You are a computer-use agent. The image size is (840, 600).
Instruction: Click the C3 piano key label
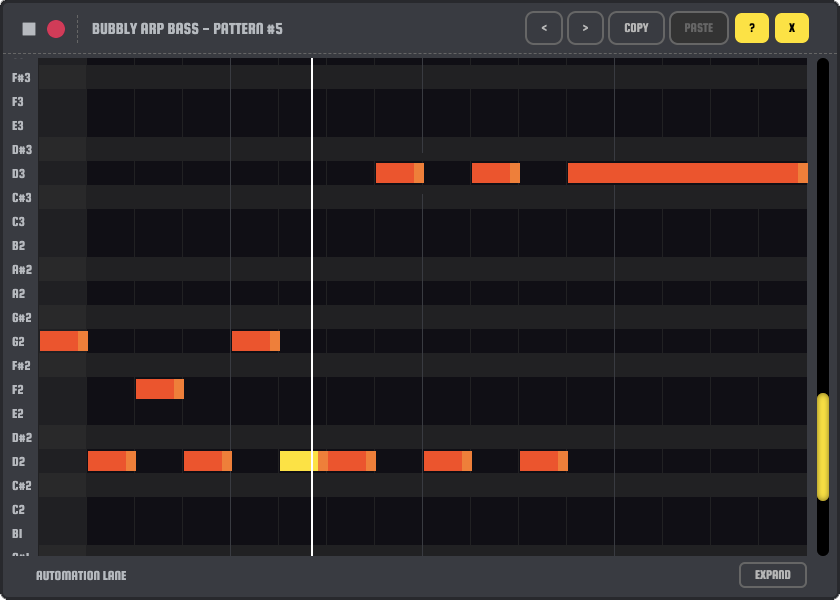point(19,221)
